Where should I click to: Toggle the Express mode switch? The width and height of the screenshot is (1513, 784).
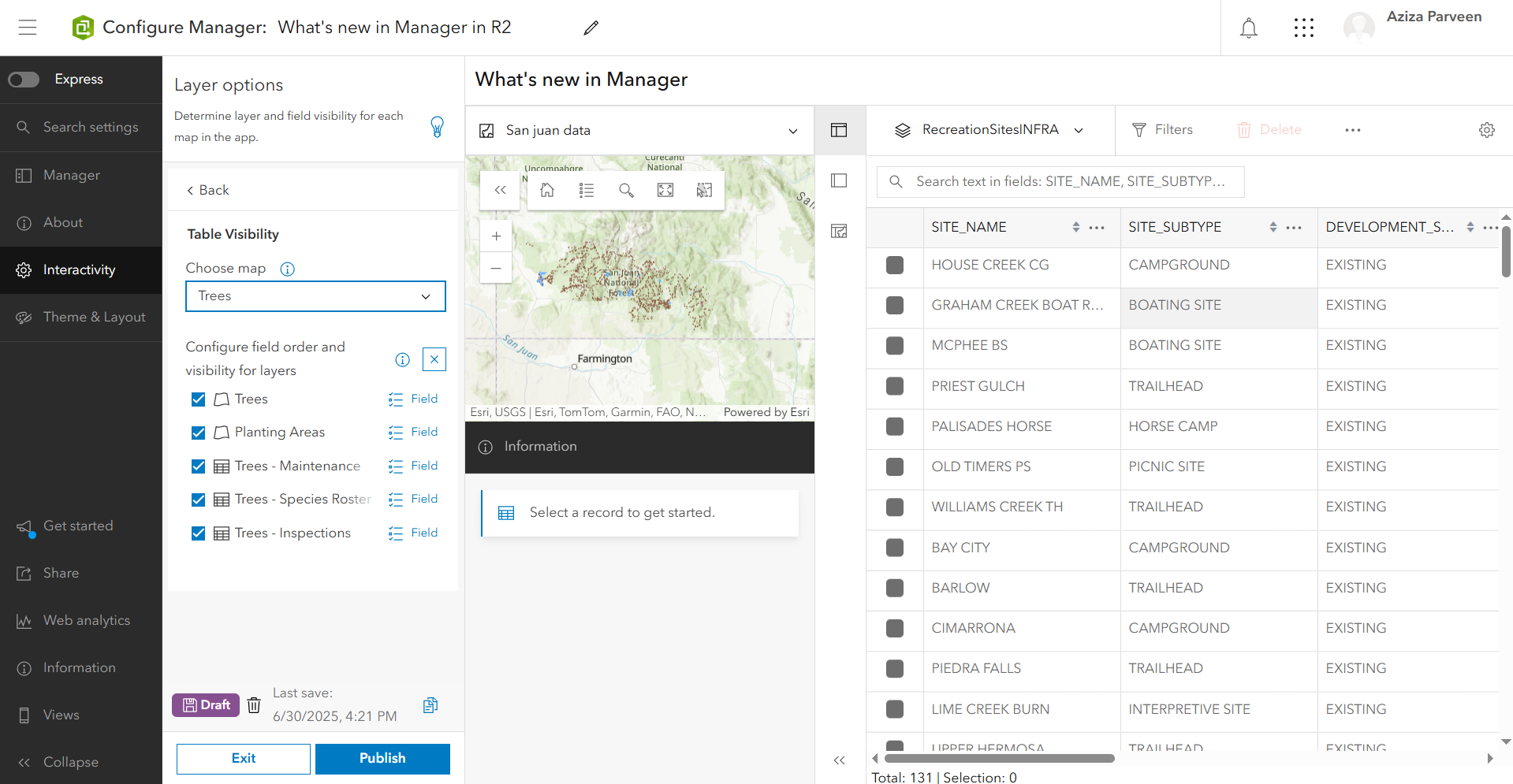[24, 79]
